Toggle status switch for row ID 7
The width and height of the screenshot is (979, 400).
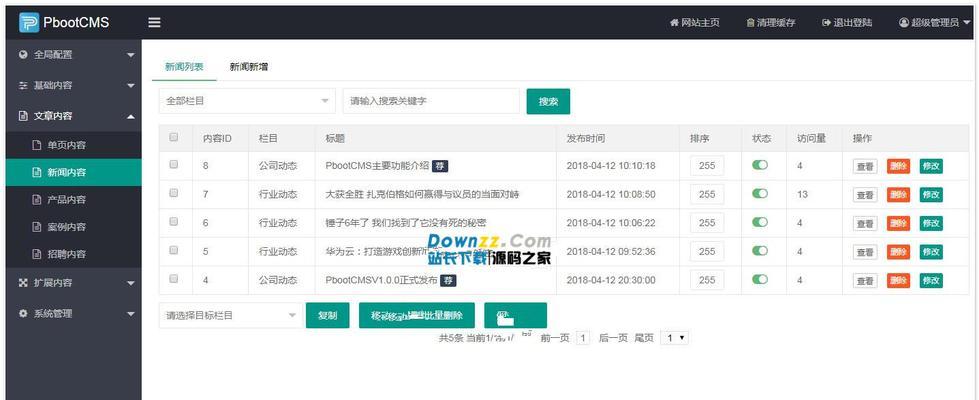(x=760, y=194)
